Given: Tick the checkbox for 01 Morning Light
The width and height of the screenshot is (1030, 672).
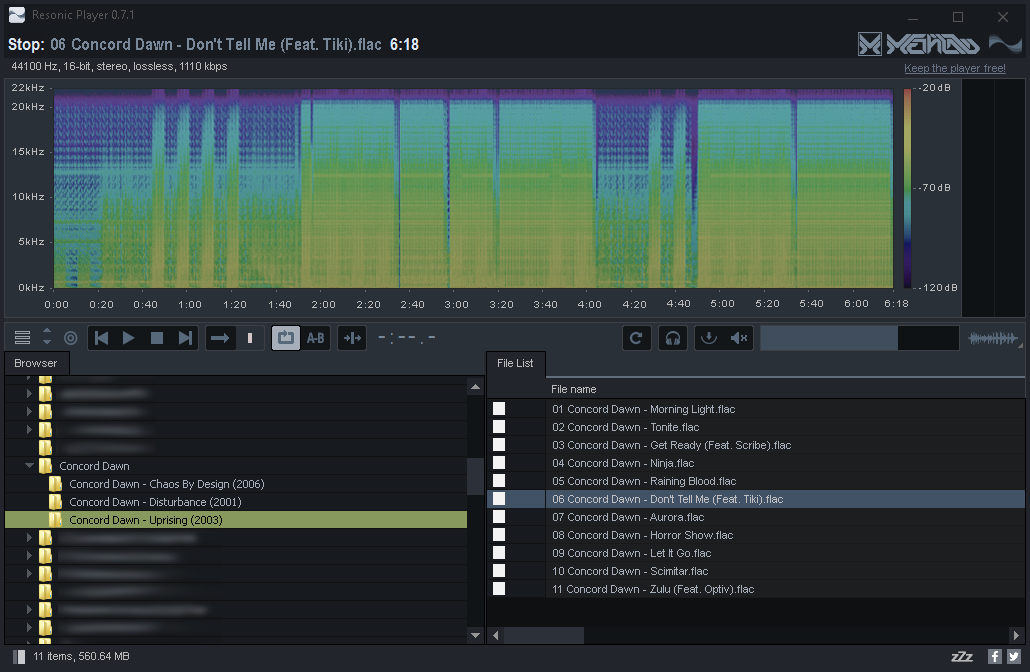Looking at the screenshot, I should 499,409.
